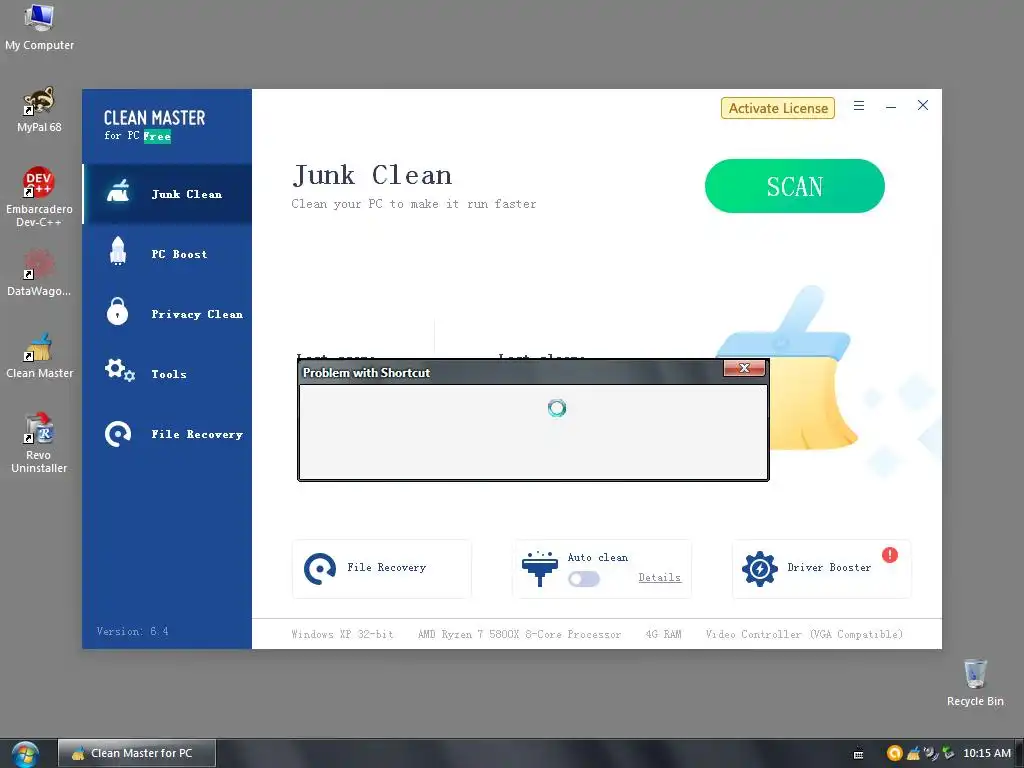
Task: Click the 10:15 AM taskbar clock
Action: coord(987,753)
